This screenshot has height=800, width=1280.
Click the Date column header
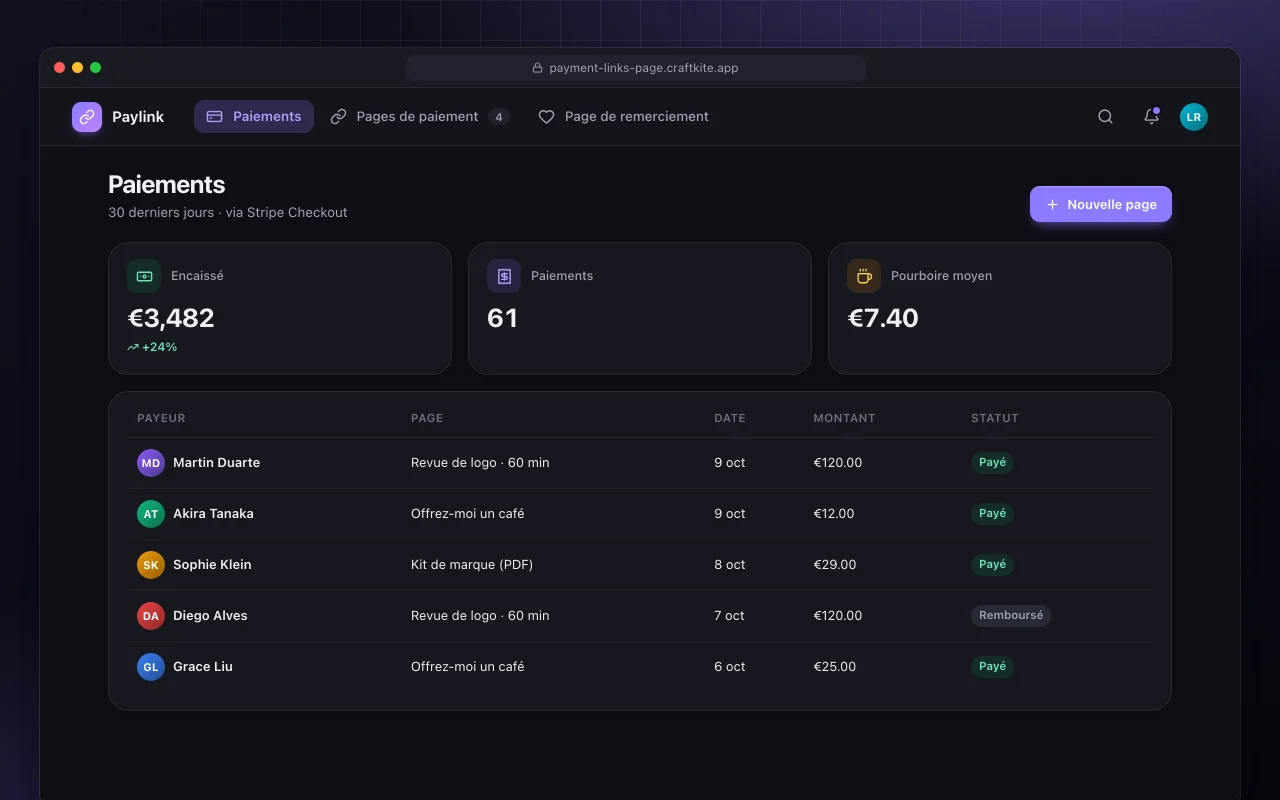(x=730, y=418)
